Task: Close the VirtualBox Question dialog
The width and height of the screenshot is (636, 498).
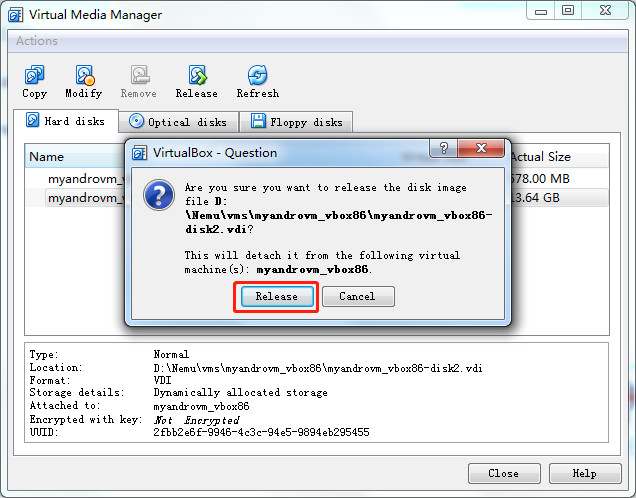Action: tap(481, 148)
